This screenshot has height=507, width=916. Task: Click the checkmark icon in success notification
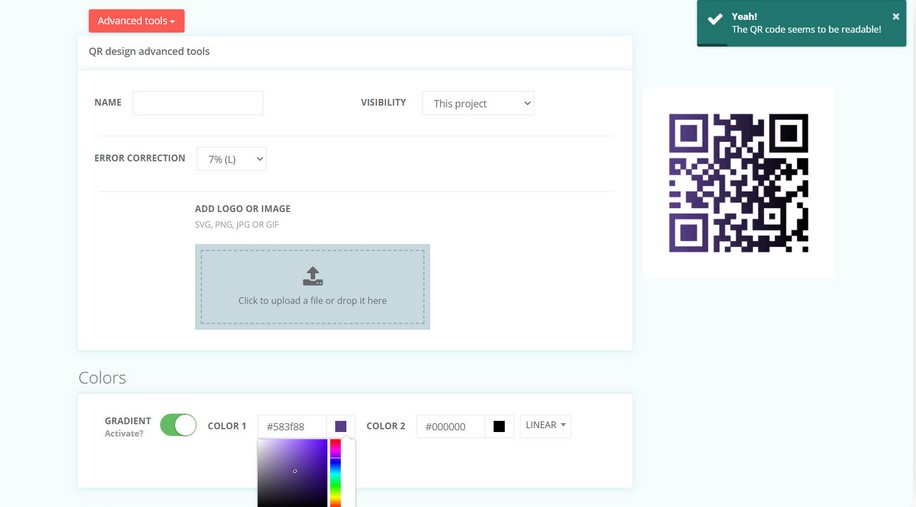[x=715, y=19]
